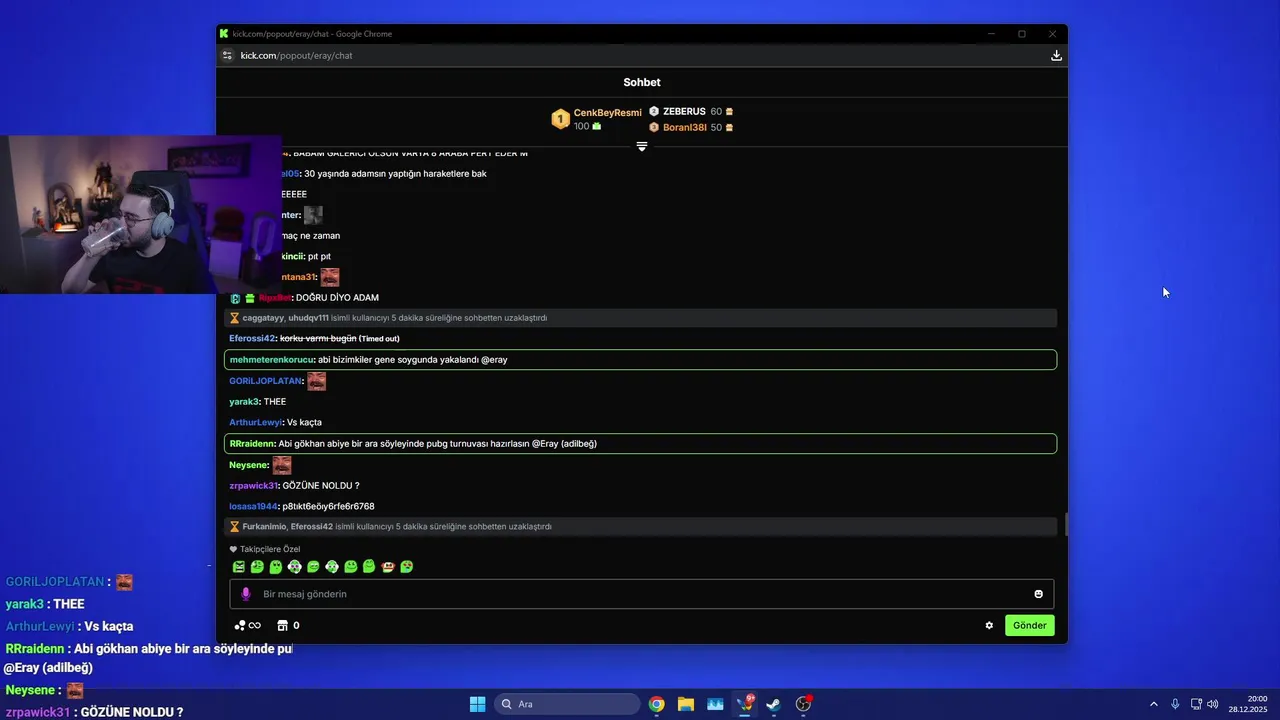Click the chat scrollbar thumb

tap(1065, 524)
